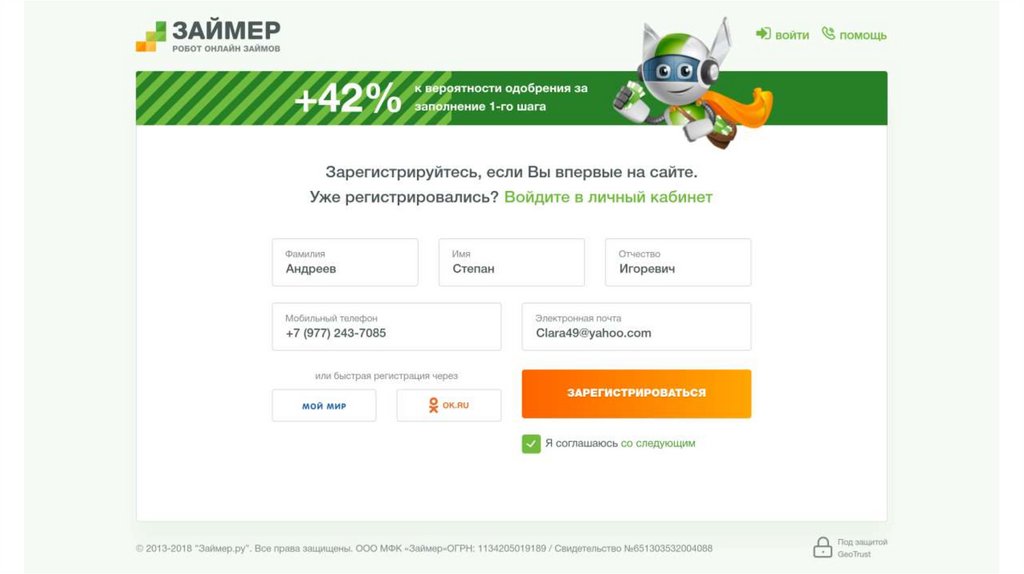Click the OK.ru orange icon
Viewport: 1024px width, 574px height.
coord(433,405)
